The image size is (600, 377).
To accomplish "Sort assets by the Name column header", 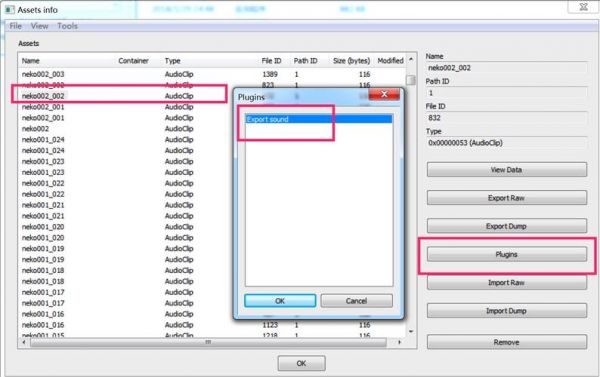I will [x=31, y=61].
